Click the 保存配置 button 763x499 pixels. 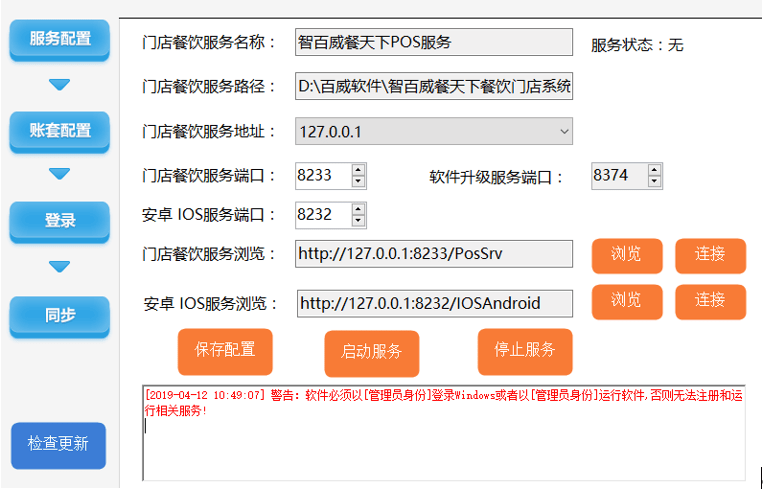(x=225, y=351)
